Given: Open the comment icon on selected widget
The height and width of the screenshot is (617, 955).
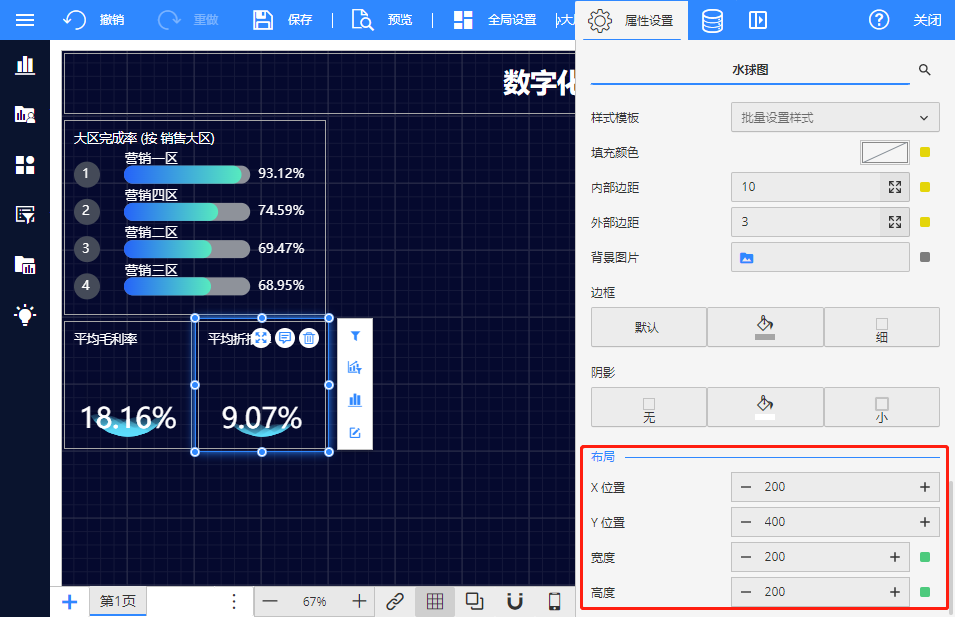Looking at the screenshot, I should pos(285,339).
